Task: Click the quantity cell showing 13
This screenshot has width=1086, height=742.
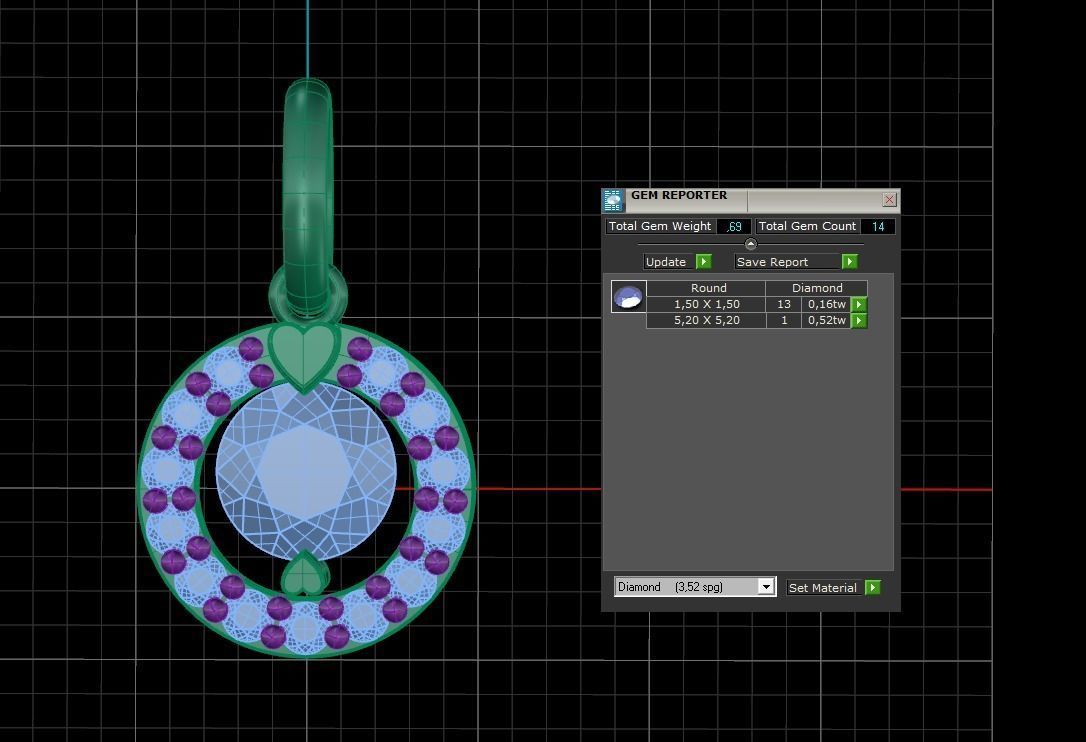Action: (783, 304)
